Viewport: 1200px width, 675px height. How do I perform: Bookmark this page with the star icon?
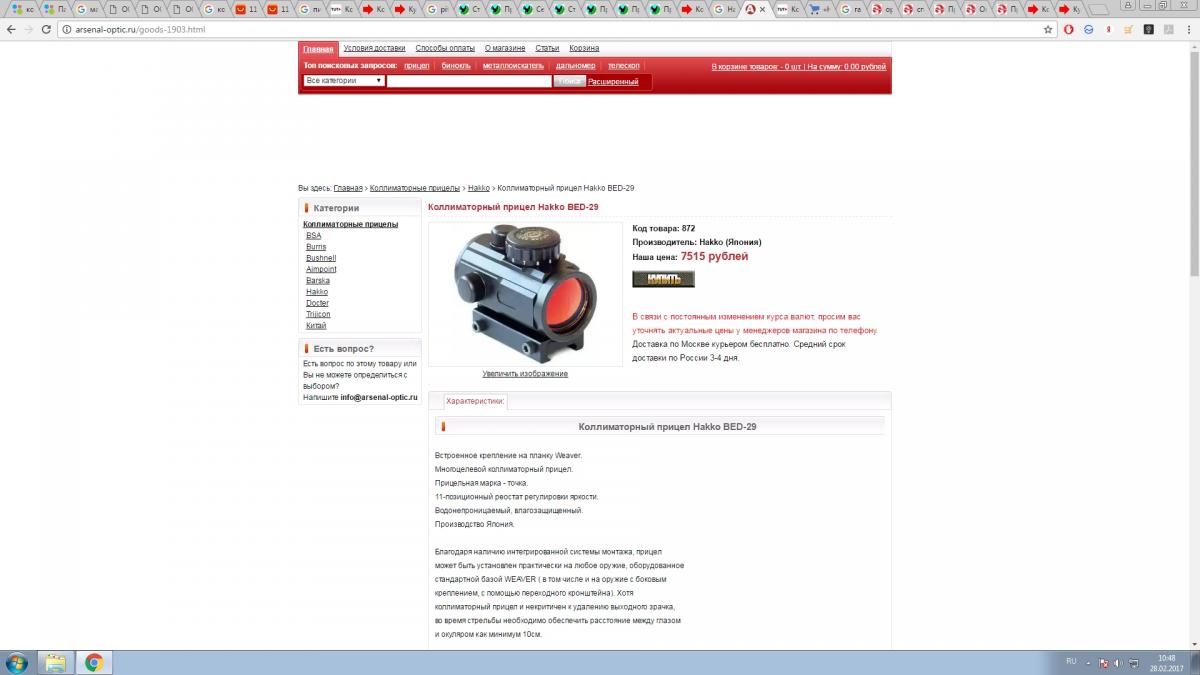point(1048,29)
